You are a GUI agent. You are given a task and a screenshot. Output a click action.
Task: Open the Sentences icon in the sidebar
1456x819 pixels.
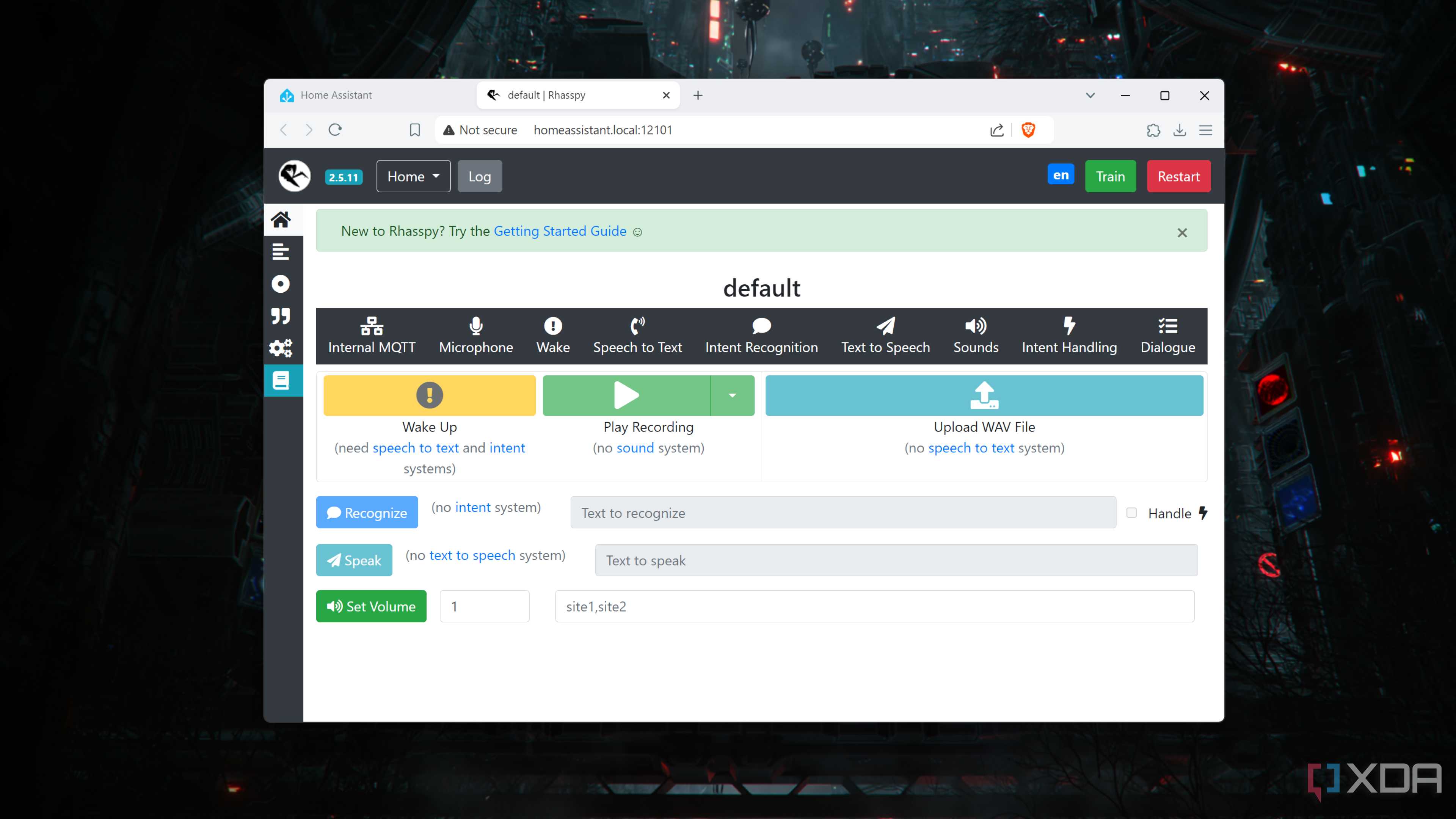(281, 251)
